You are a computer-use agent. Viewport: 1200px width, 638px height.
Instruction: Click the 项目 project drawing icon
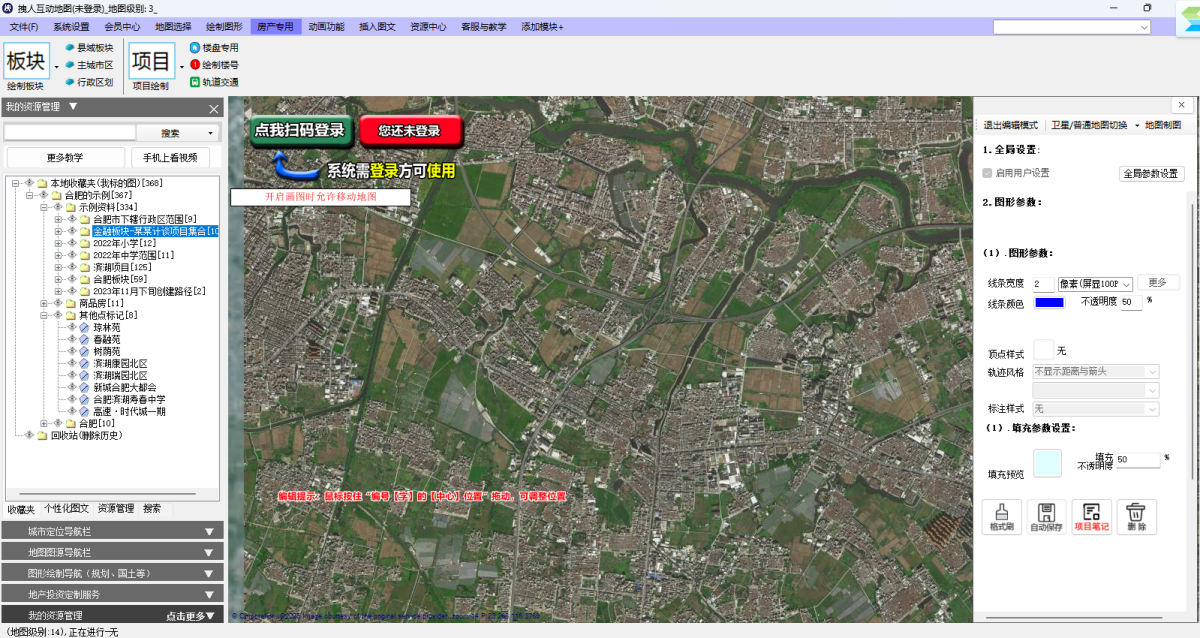[x=151, y=61]
